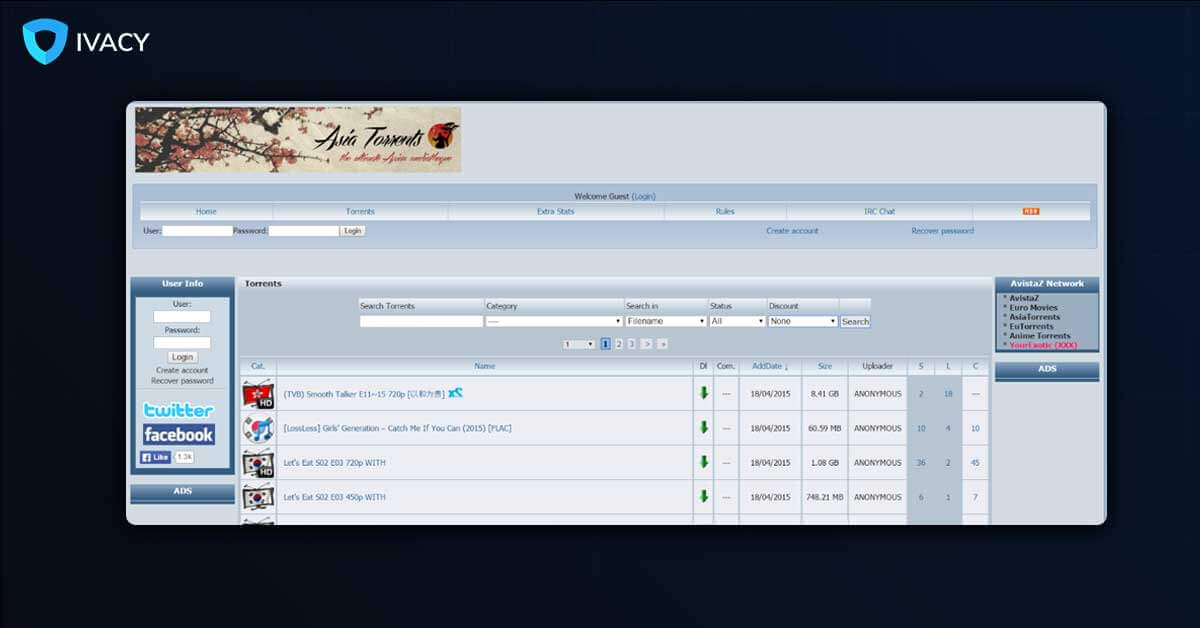The image size is (1200, 628).
Task: Open the page number dropdown
Action: tap(579, 344)
